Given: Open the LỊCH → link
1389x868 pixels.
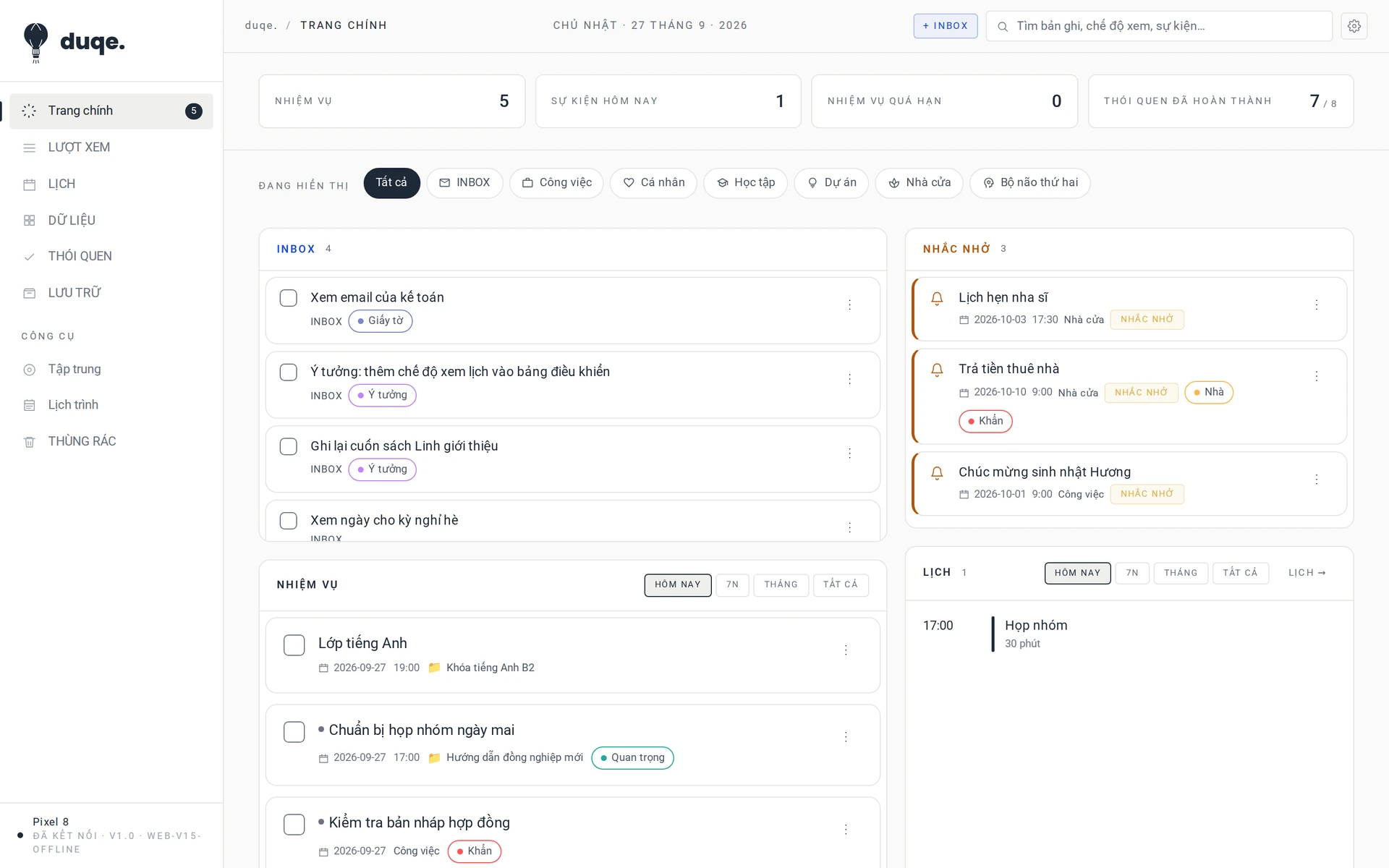Looking at the screenshot, I should click(1307, 573).
